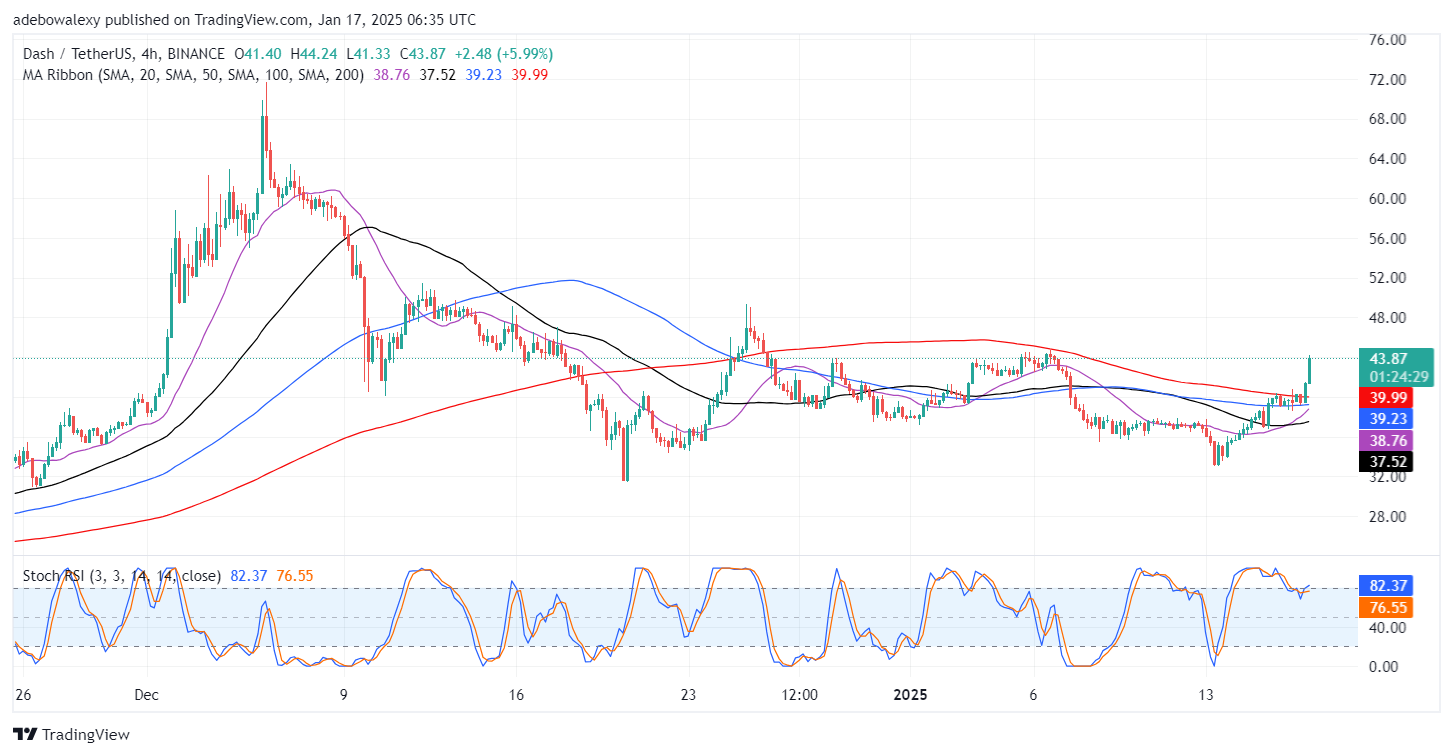Click the red 39.99 SMA 200 price tag
Viewport: 1453px width, 756px height.
click(x=1388, y=399)
